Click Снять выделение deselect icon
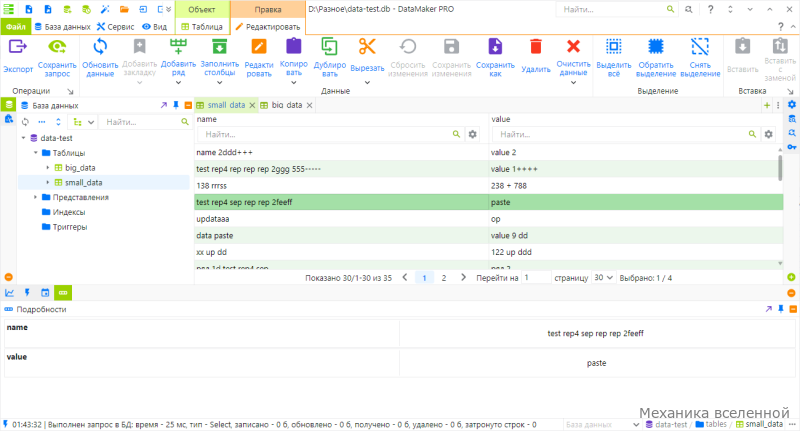 (x=700, y=47)
